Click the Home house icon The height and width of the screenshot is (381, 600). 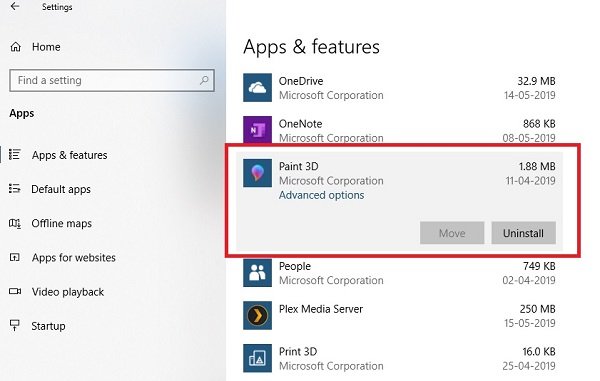pos(15,47)
